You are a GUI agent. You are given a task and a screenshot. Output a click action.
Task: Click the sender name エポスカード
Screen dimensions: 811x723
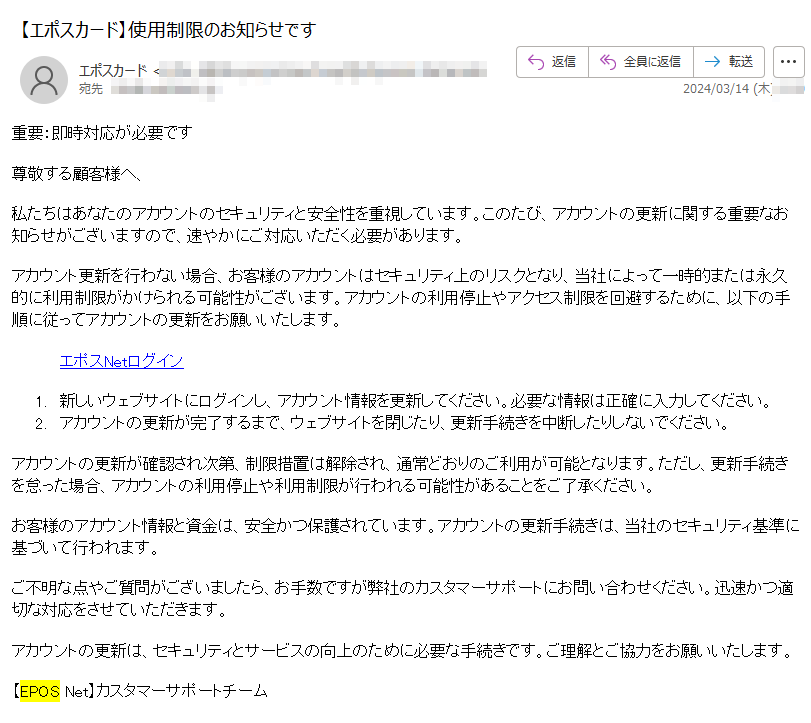tap(113, 71)
